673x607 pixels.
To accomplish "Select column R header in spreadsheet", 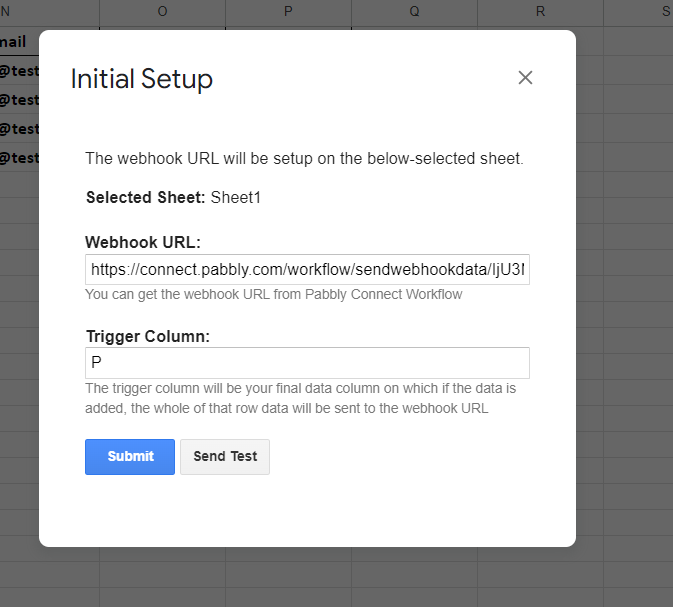I will click(x=540, y=12).
